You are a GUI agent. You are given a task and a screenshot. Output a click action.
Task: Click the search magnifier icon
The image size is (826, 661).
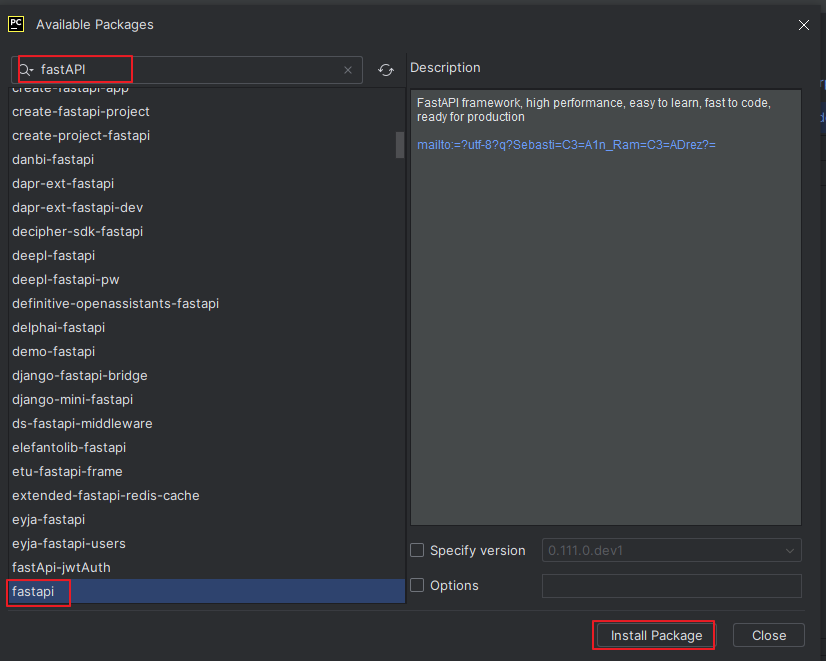pos(26,70)
